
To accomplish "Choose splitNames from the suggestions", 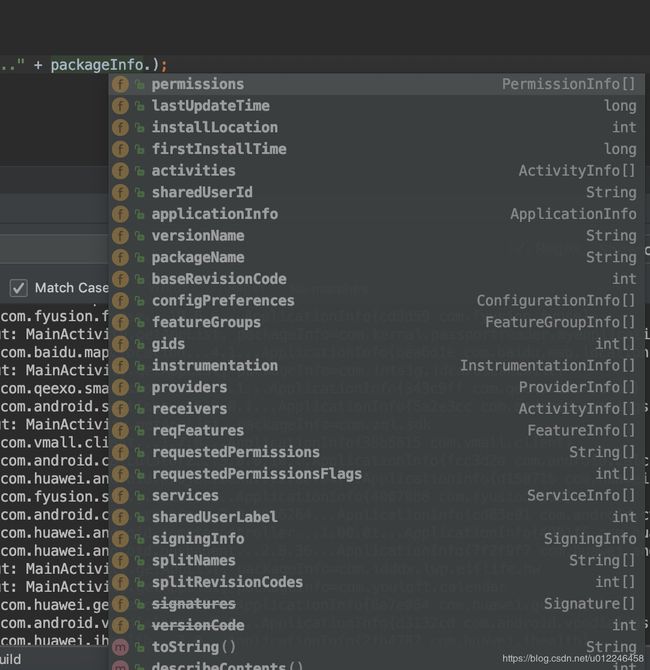I will pyautogui.click(x=376, y=561).
